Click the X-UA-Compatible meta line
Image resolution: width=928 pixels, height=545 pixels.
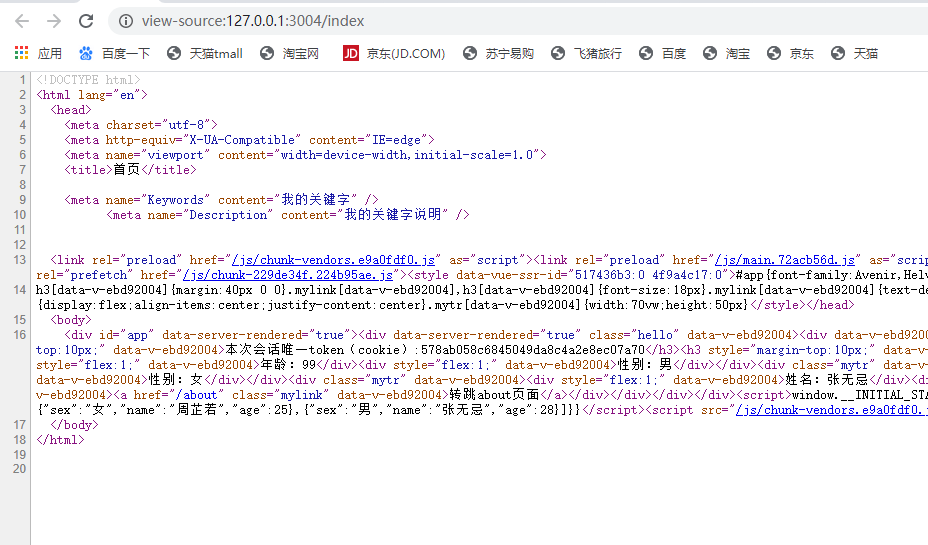[x=249, y=140]
